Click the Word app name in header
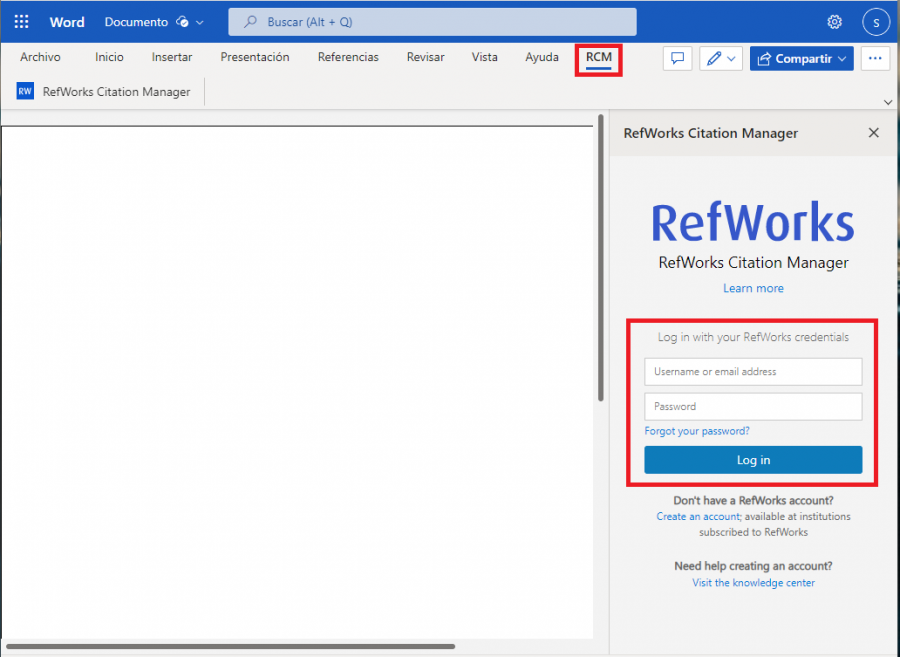The height and width of the screenshot is (657, 900). click(x=67, y=22)
